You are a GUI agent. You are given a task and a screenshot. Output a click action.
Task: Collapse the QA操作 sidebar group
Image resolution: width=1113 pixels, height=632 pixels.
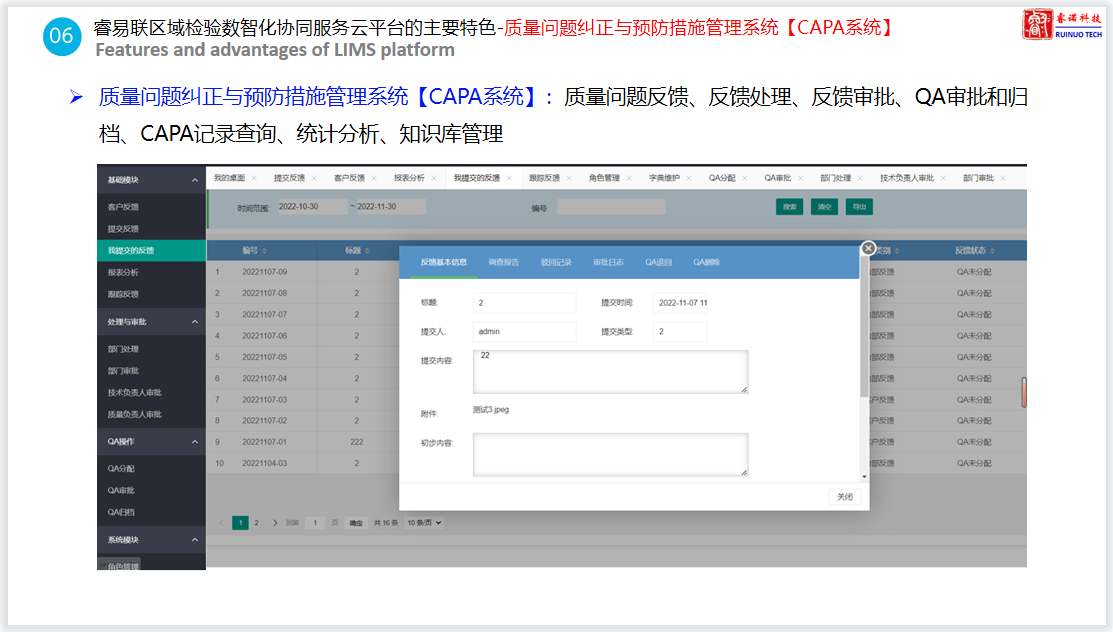pos(194,441)
